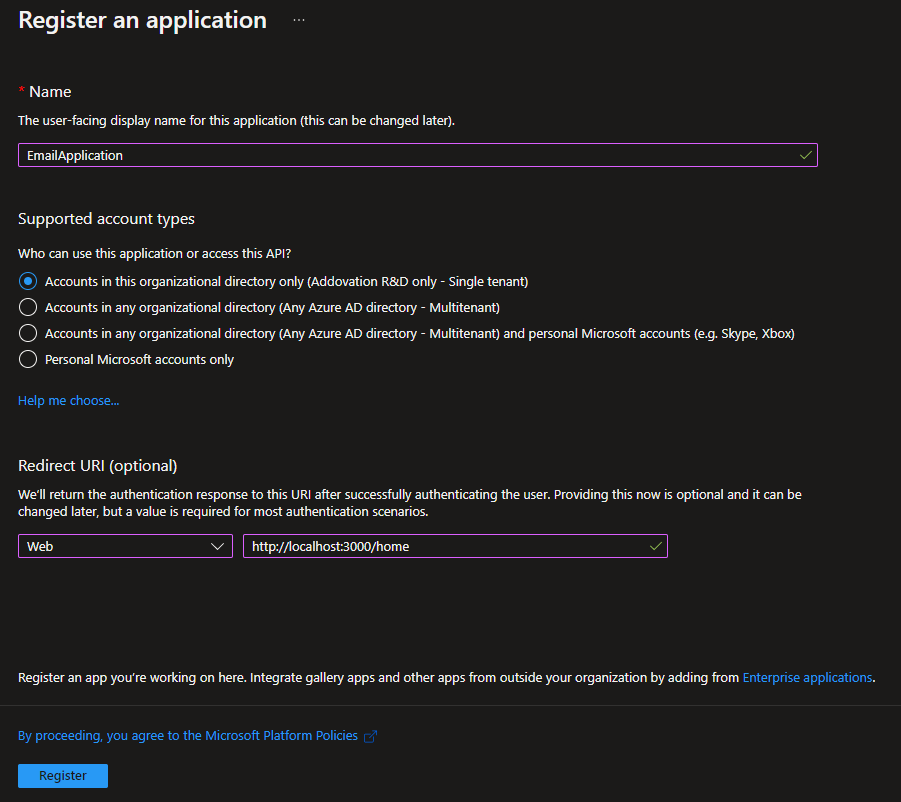This screenshot has width=901, height=802.
Task: Open the ellipsis menu beside the page title
Action: tap(299, 20)
